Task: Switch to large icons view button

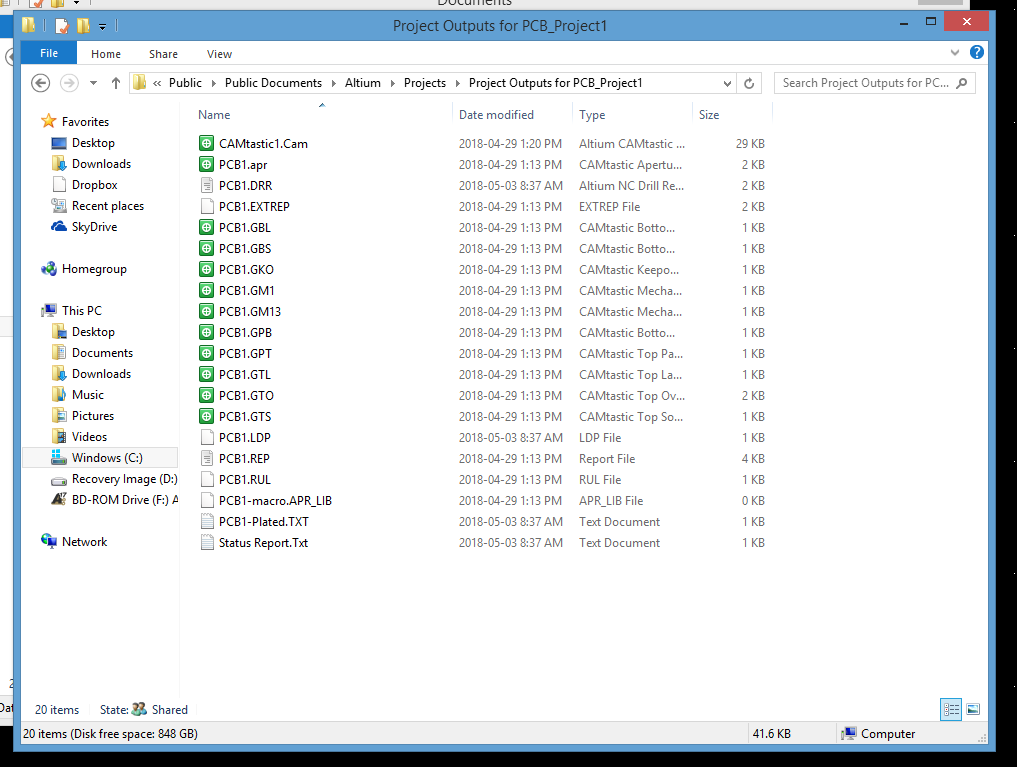Action: (x=973, y=709)
